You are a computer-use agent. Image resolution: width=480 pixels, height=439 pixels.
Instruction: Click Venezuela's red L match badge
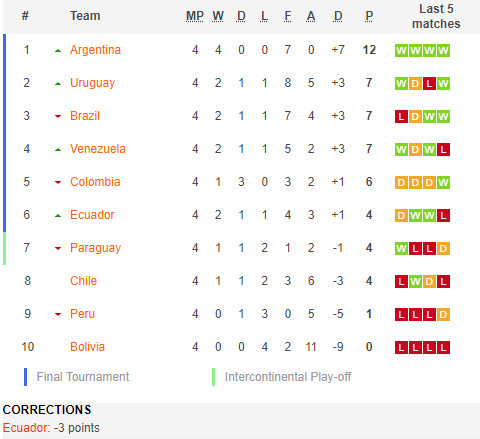click(x=443, y=149)
